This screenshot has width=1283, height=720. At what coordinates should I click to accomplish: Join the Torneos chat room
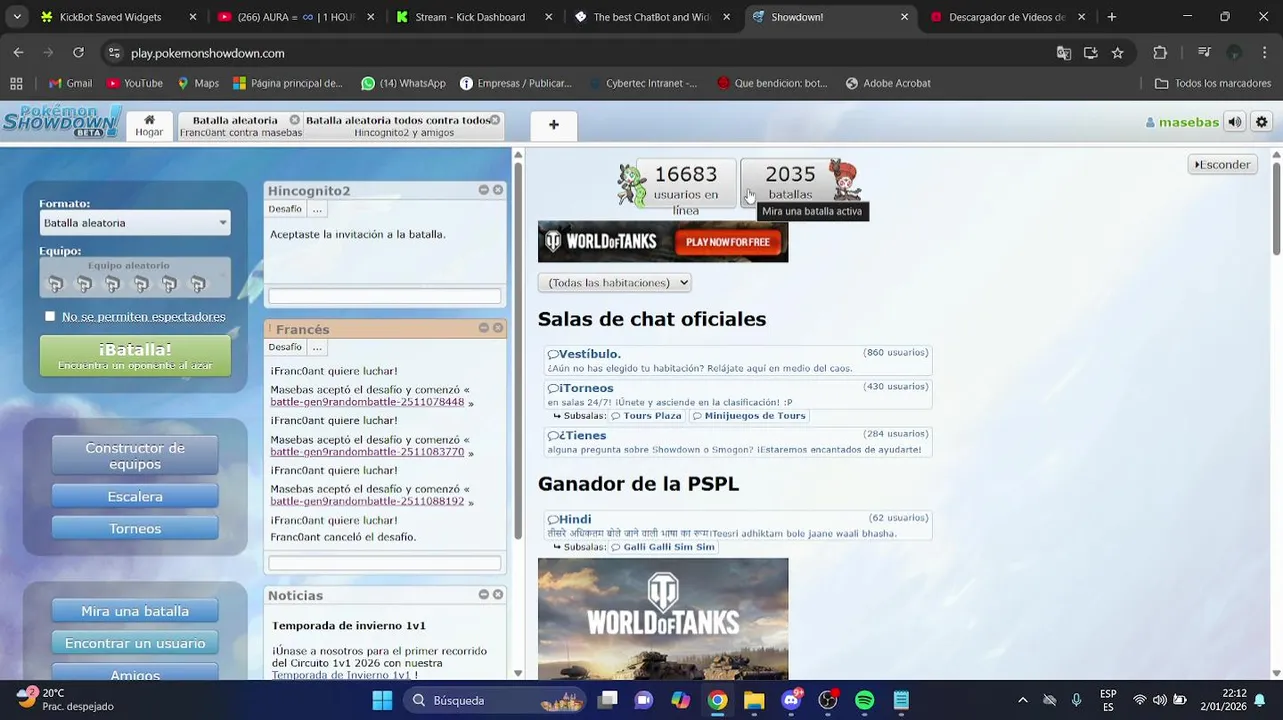click(x=738, y=394)
